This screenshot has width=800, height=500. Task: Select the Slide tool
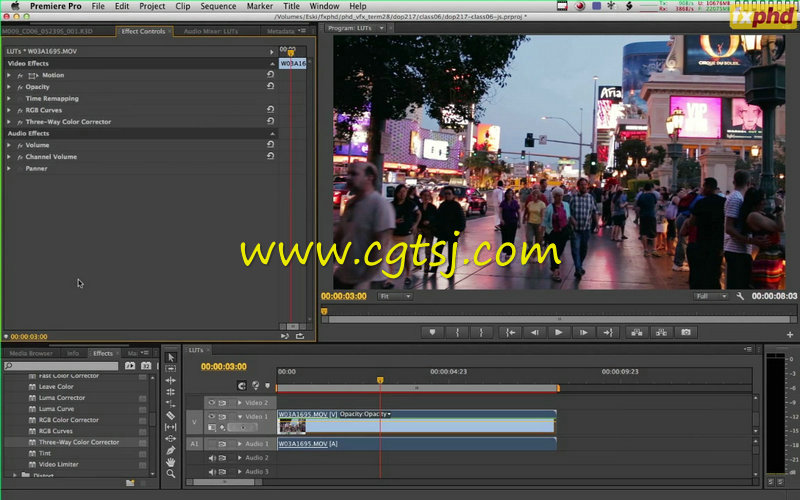171,439
